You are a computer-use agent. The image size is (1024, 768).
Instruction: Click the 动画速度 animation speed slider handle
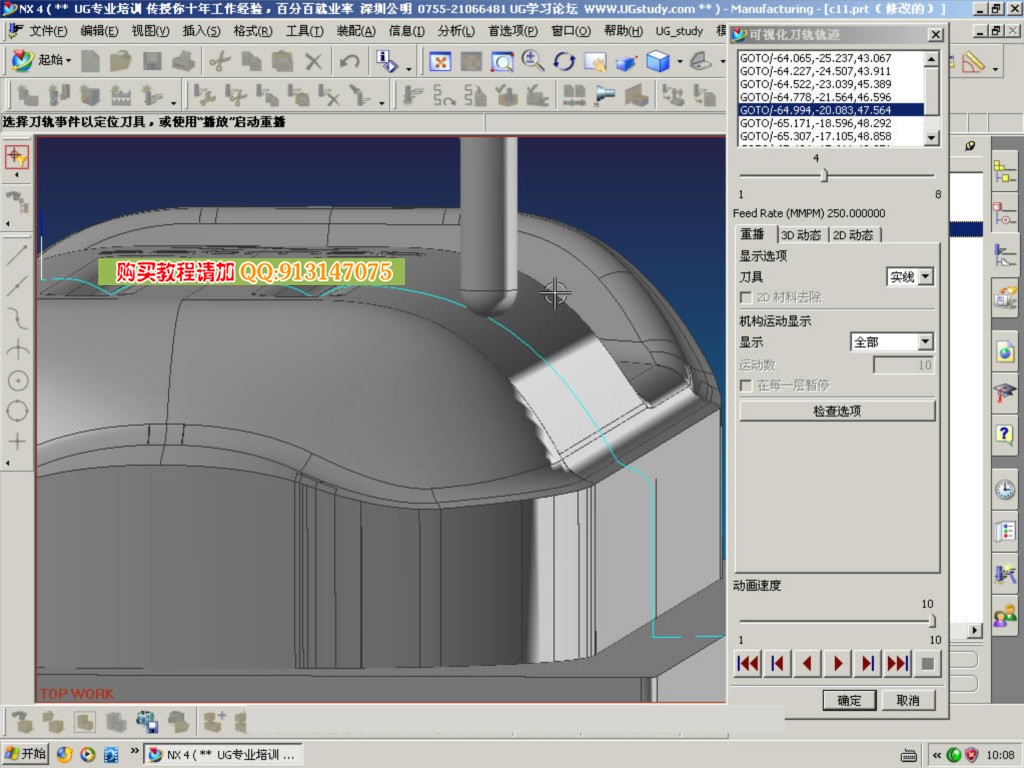coord(932,621)
